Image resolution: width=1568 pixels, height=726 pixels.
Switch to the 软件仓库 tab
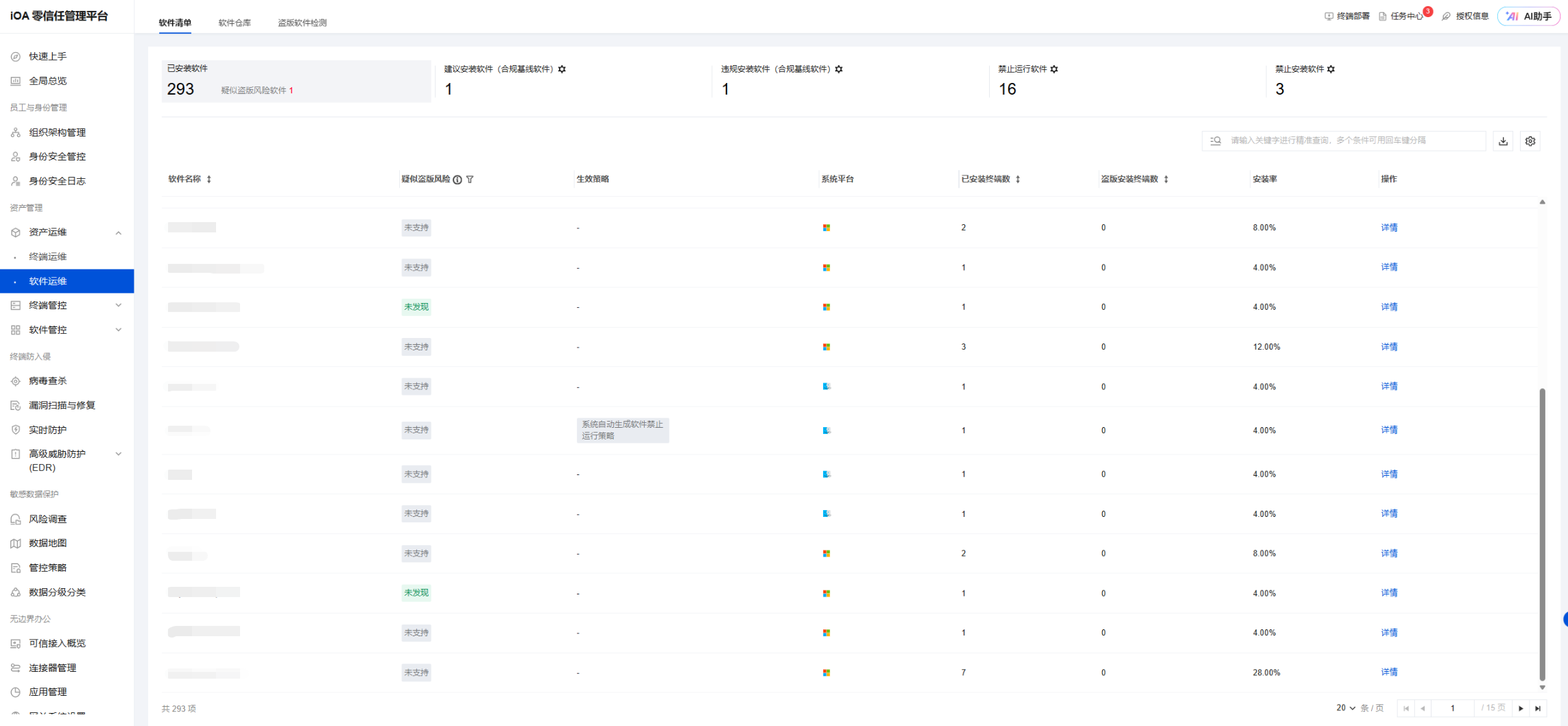235,23
